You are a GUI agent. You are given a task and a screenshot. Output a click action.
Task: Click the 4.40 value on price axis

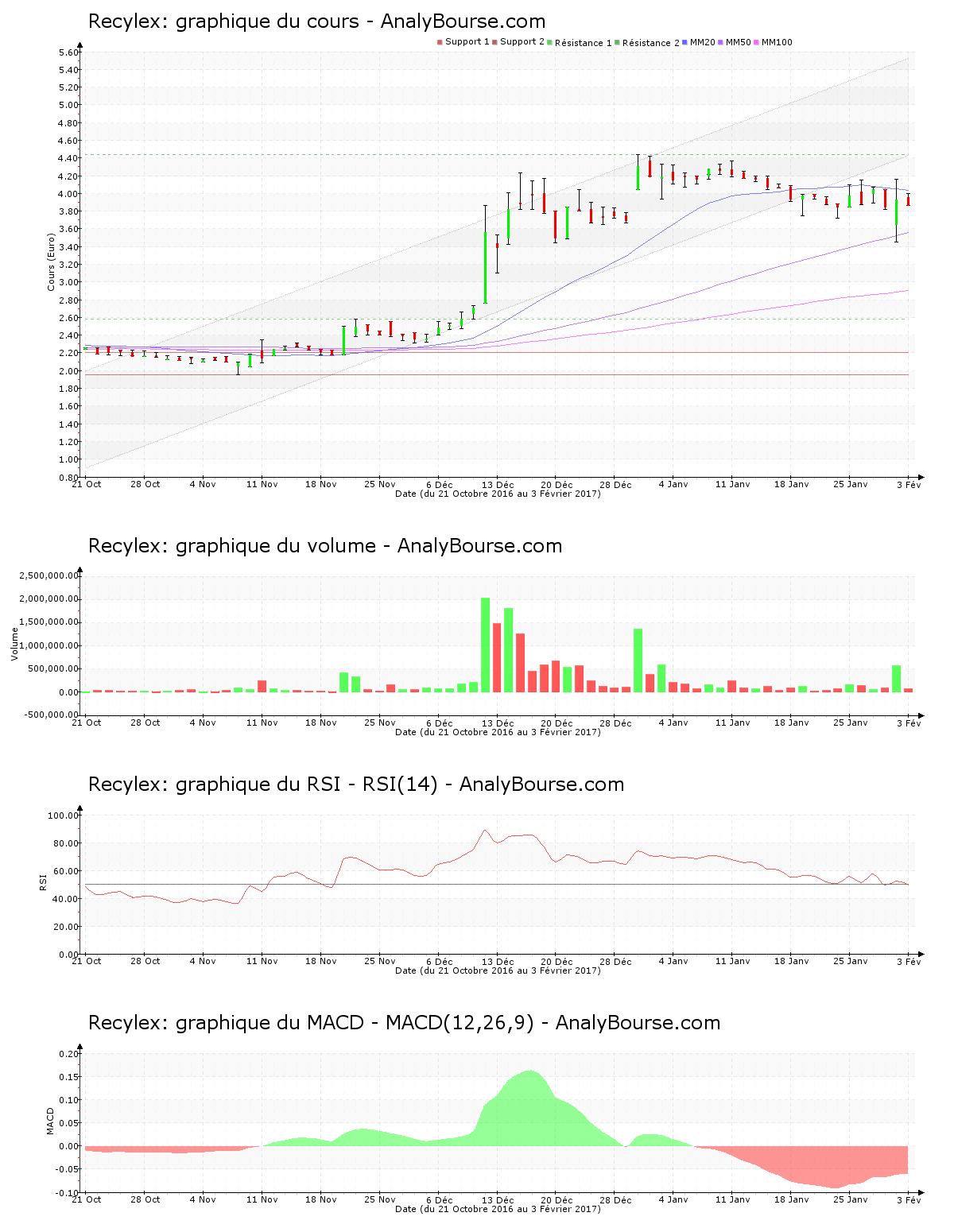tap(68, 158)
